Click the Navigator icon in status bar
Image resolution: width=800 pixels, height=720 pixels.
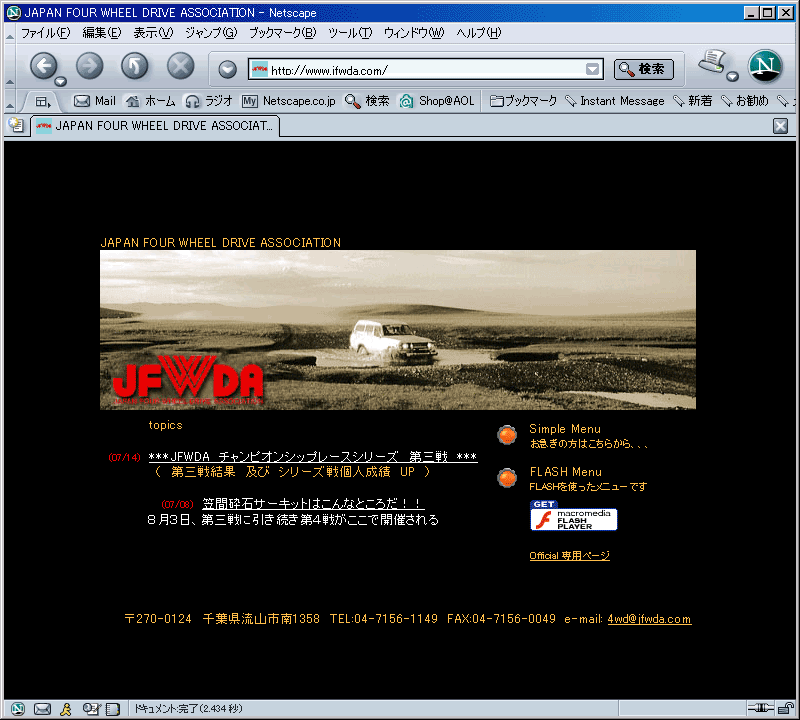(18, 708)
